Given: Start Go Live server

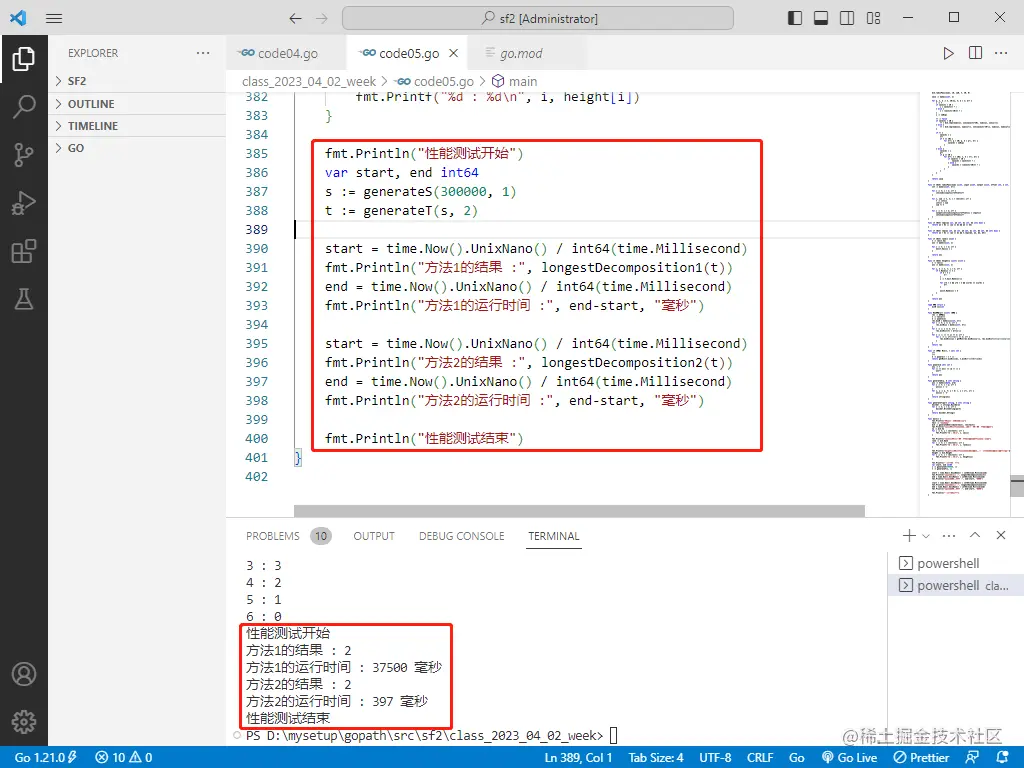Looking at the screenshot, I should (849, 758).
